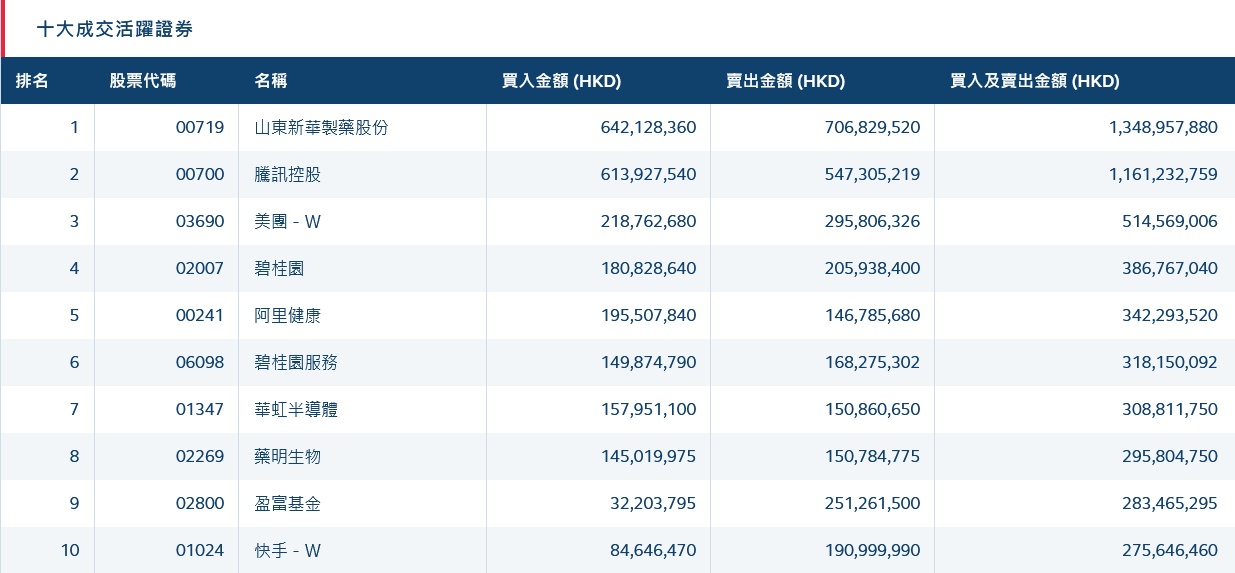Select the 美團 - W row name
Screen dimensions: 1235x573
point(288,222)
